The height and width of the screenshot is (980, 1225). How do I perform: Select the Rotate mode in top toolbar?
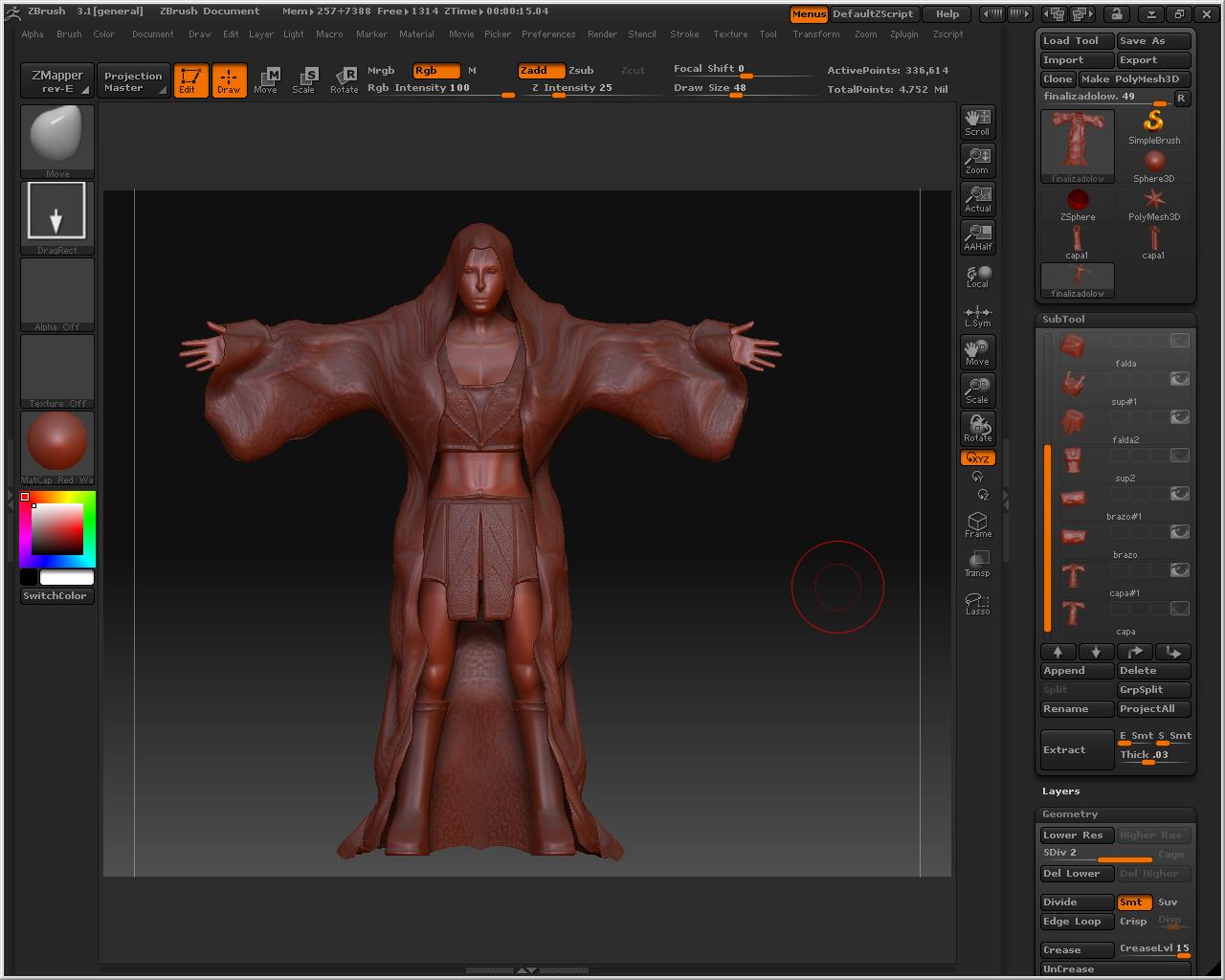click(x=344, y=79)
